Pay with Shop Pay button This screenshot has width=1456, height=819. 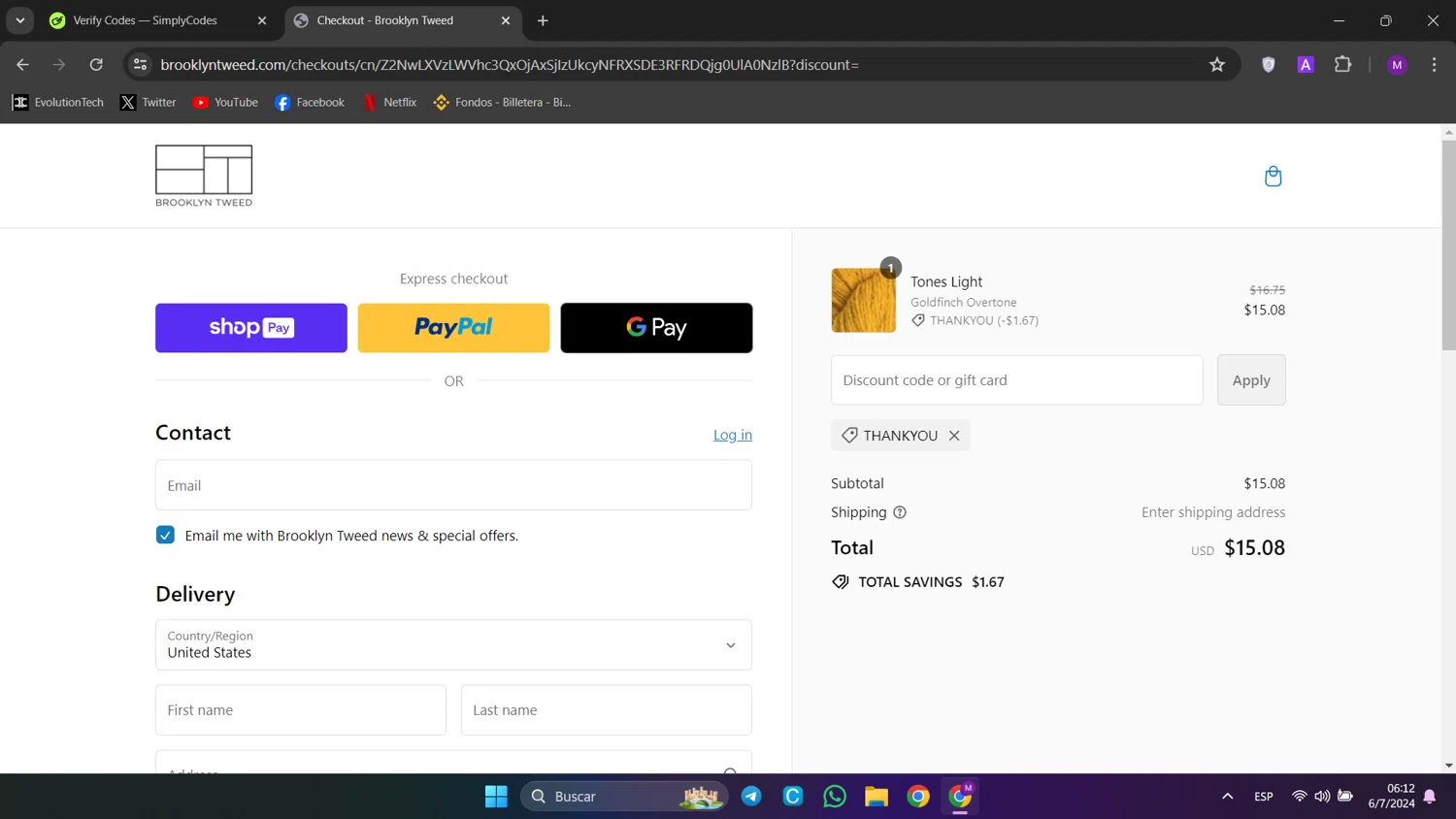pos(251,328)
